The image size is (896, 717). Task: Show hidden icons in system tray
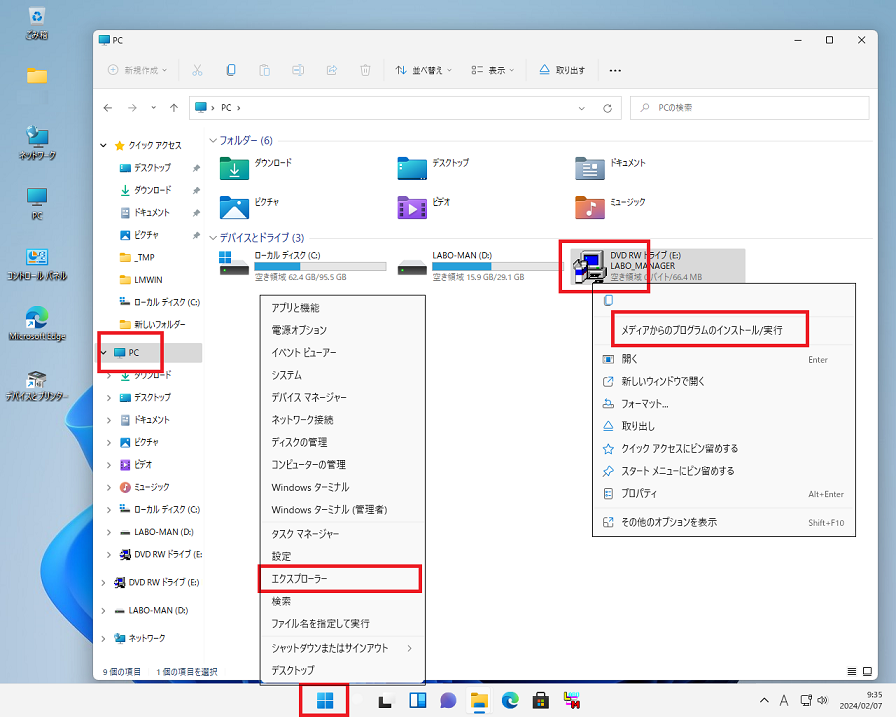763,700
